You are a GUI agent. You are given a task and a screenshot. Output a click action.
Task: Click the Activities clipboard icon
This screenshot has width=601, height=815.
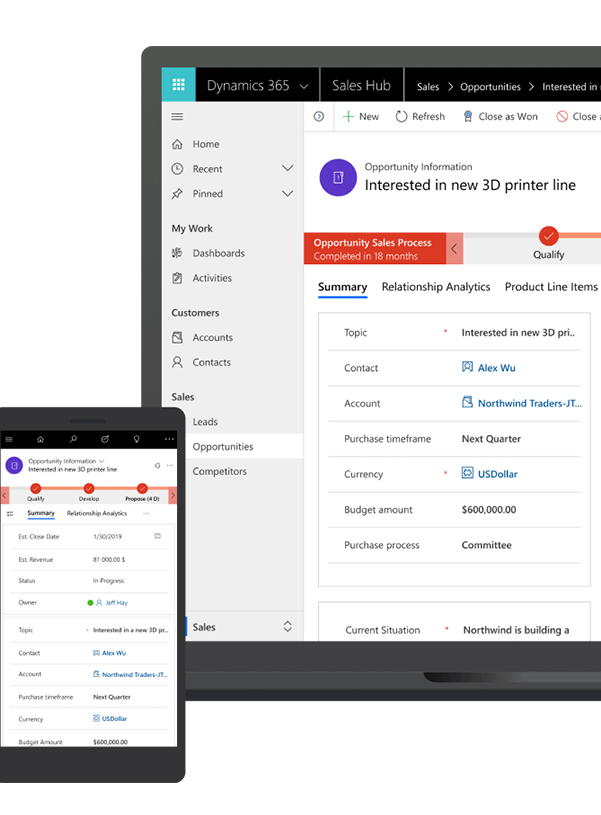(177, 278)
